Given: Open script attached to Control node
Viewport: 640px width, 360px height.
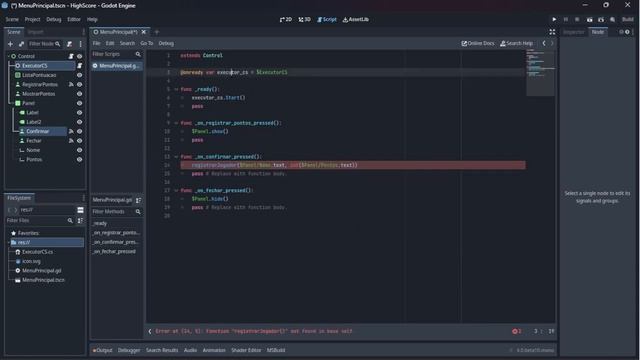Looking at the screenshot, I should coord(71,56).
